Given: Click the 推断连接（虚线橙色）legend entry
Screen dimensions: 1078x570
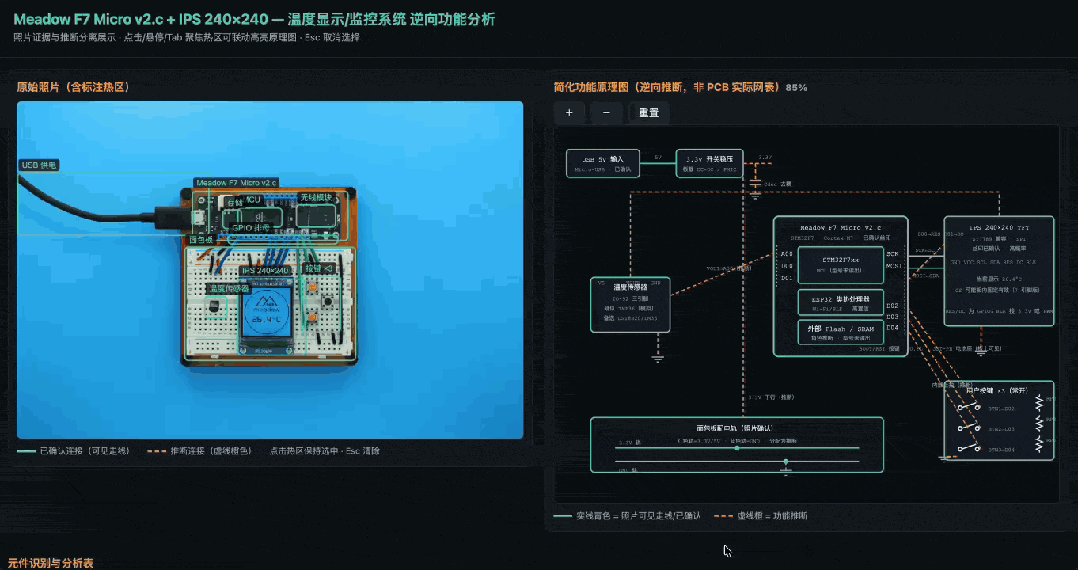Looking at the screenshot, I should point(201,451).
